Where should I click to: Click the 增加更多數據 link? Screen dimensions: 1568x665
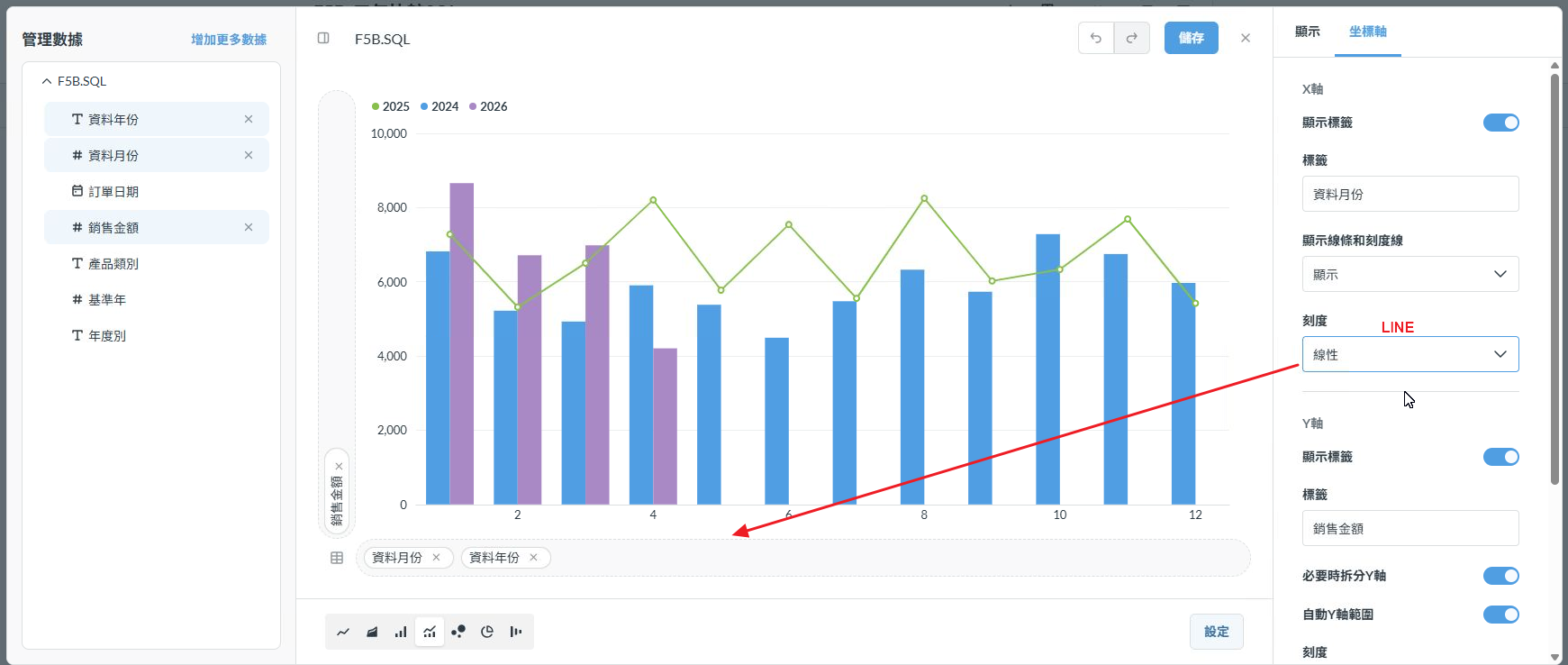pos(229,40)
